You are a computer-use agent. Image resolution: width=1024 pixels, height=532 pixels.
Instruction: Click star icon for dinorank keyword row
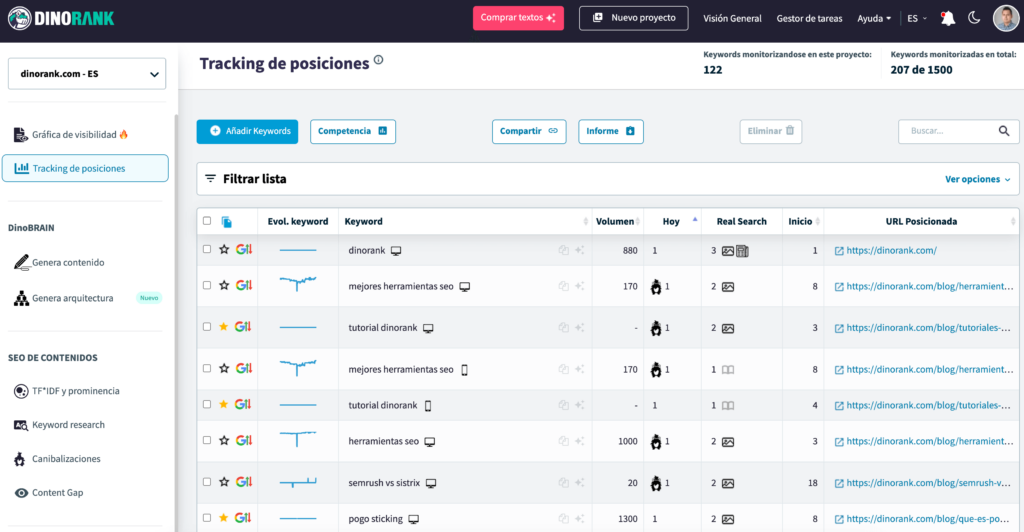[224, 250]
